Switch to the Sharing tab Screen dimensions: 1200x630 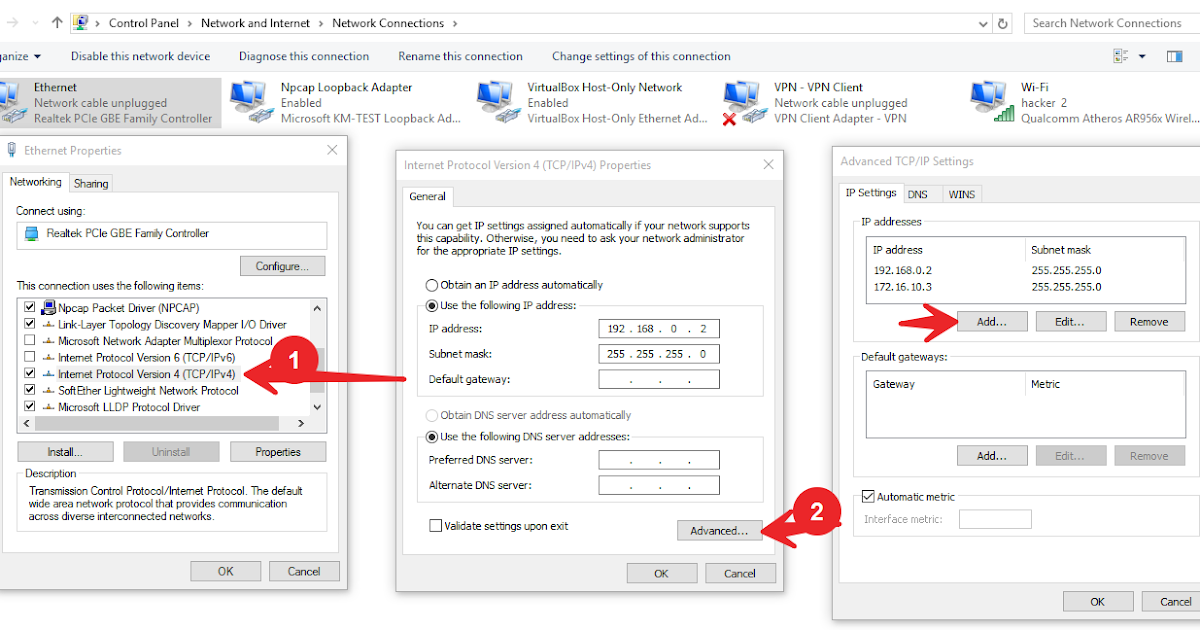point(91,182)
